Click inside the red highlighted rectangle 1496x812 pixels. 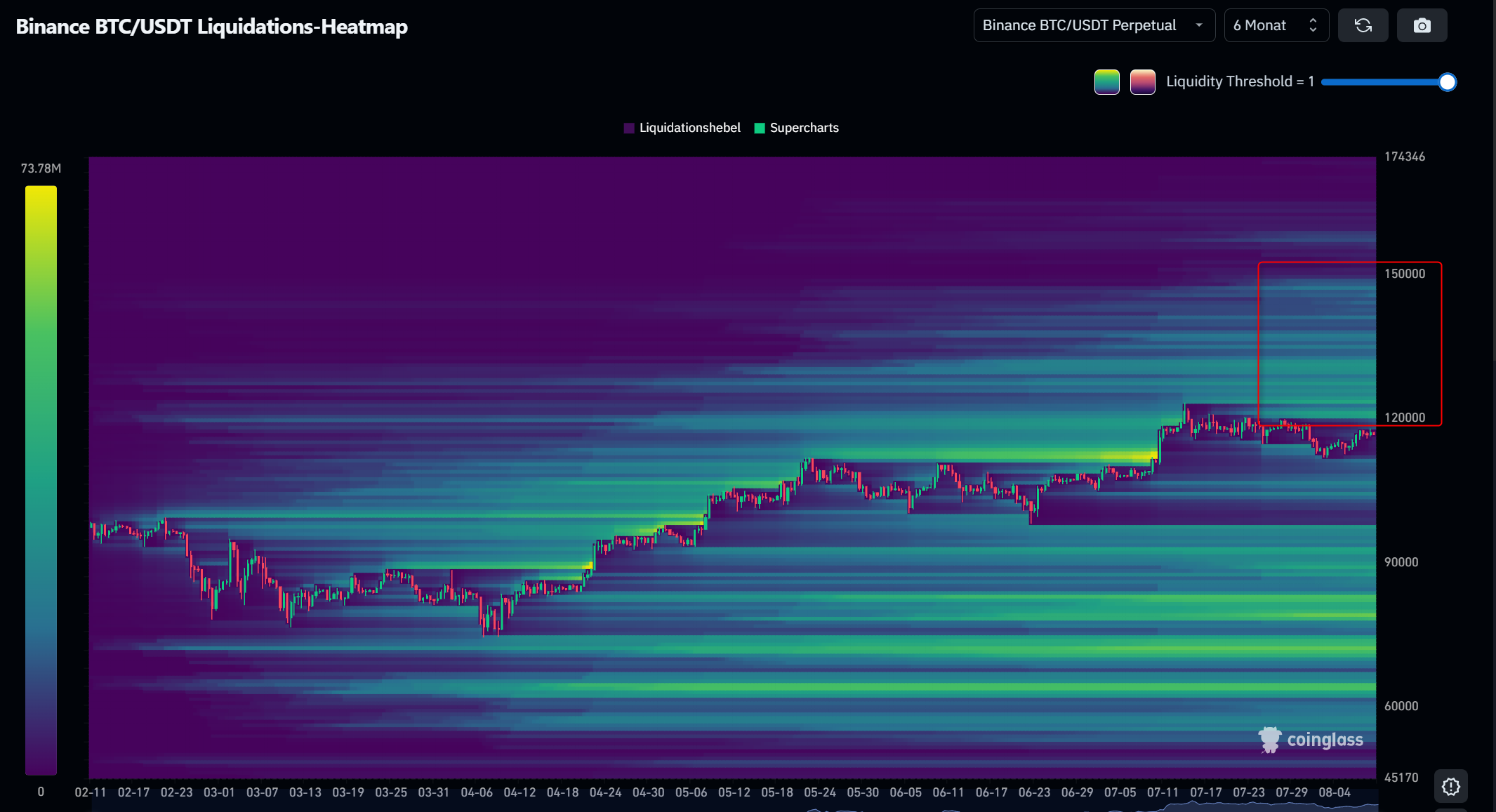(x=1349, y=344)
